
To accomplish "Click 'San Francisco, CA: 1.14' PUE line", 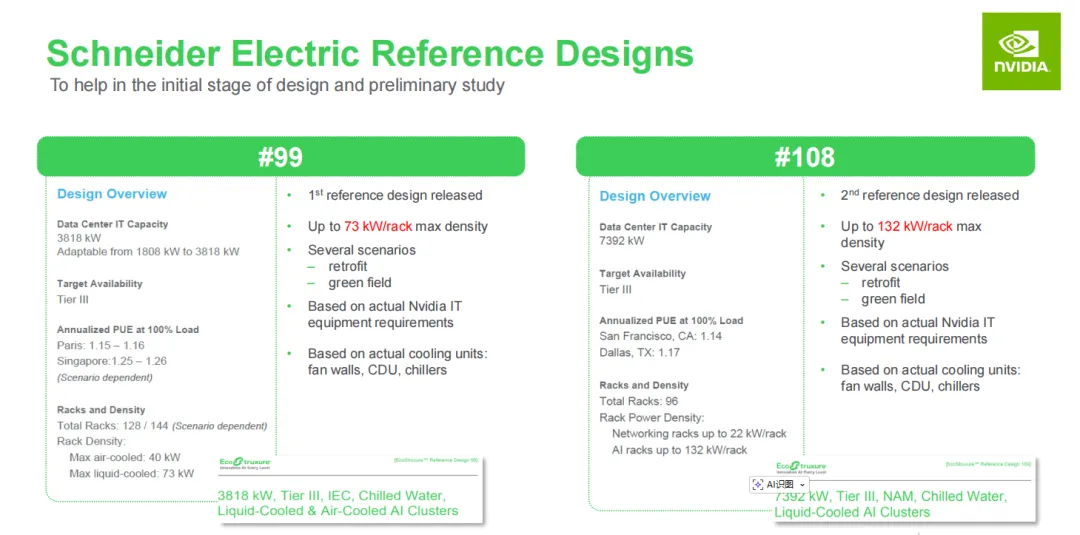I will 660,336.
